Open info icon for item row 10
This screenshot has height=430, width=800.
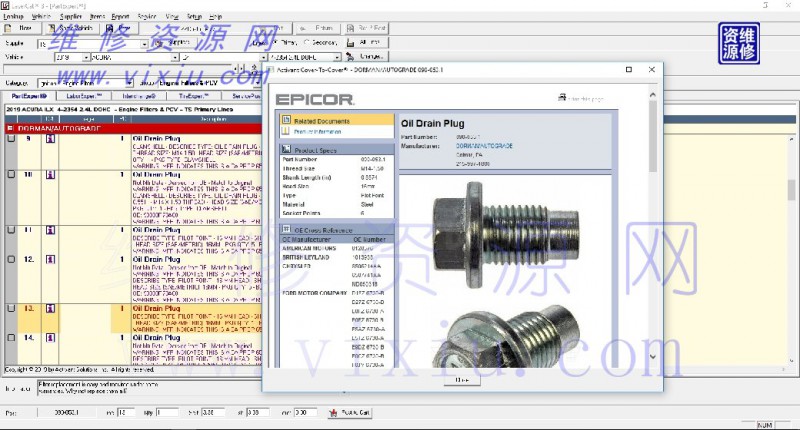pos(50,174)
